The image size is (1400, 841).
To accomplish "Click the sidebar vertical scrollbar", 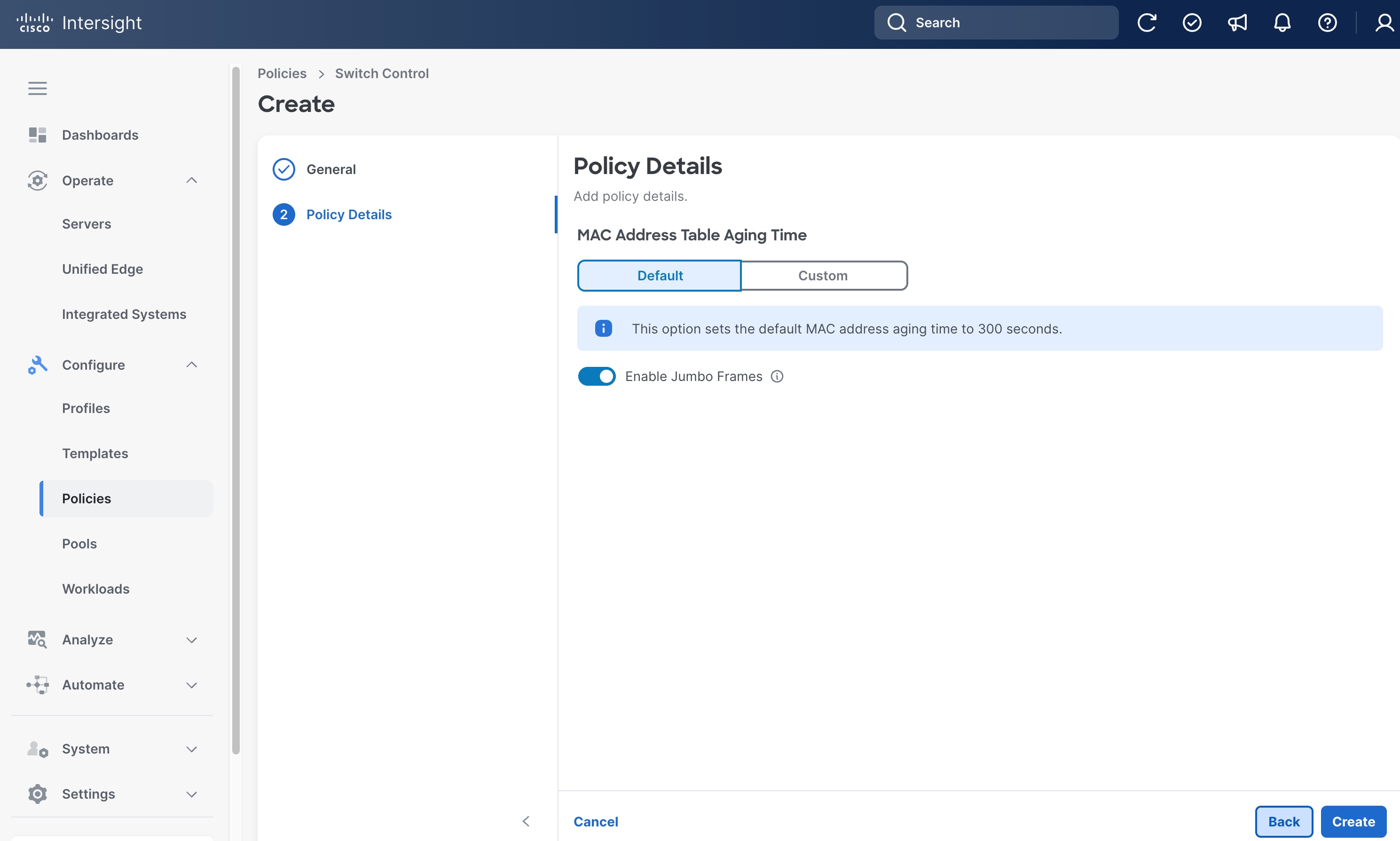I will click(236, 411).
